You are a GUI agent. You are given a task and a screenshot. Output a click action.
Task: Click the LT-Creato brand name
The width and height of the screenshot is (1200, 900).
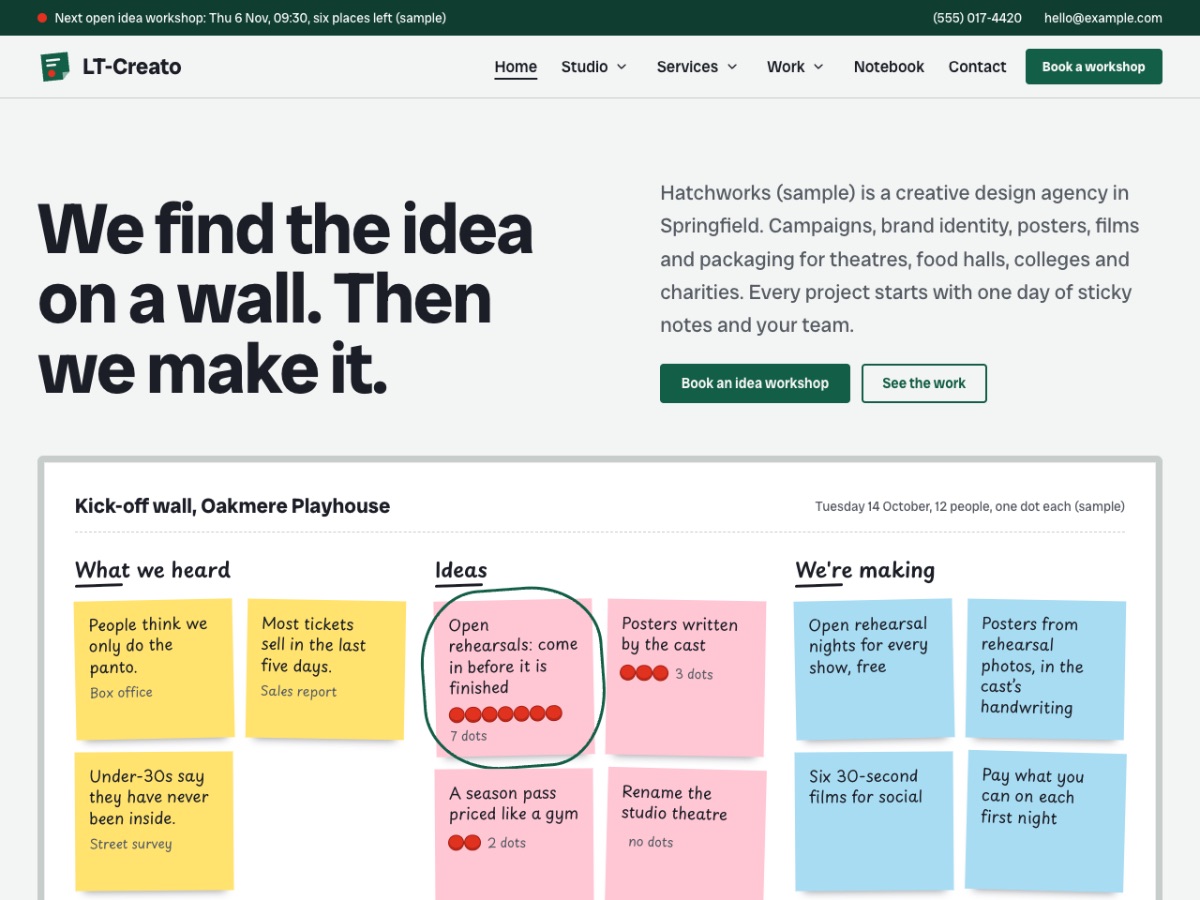click(x=132, y=67)
